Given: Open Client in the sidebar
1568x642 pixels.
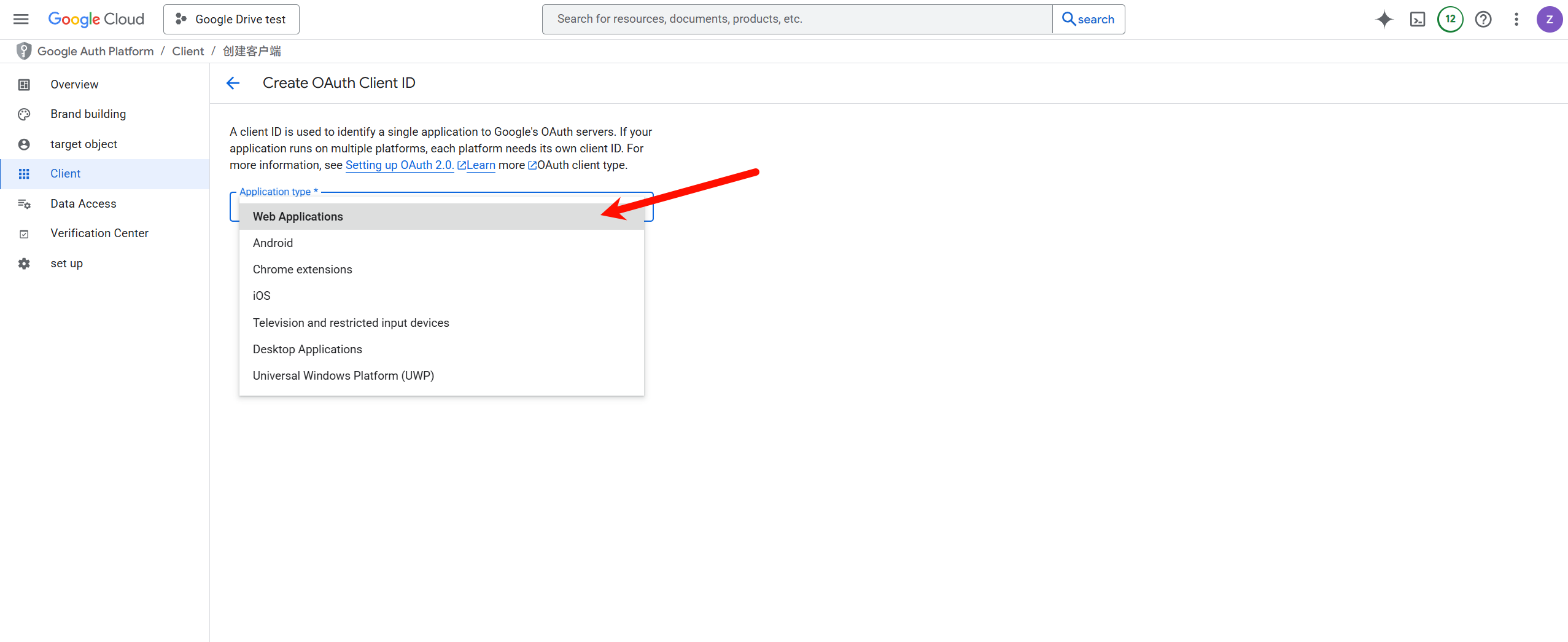Looking at the screenshot, I should [x=105, y=174].
